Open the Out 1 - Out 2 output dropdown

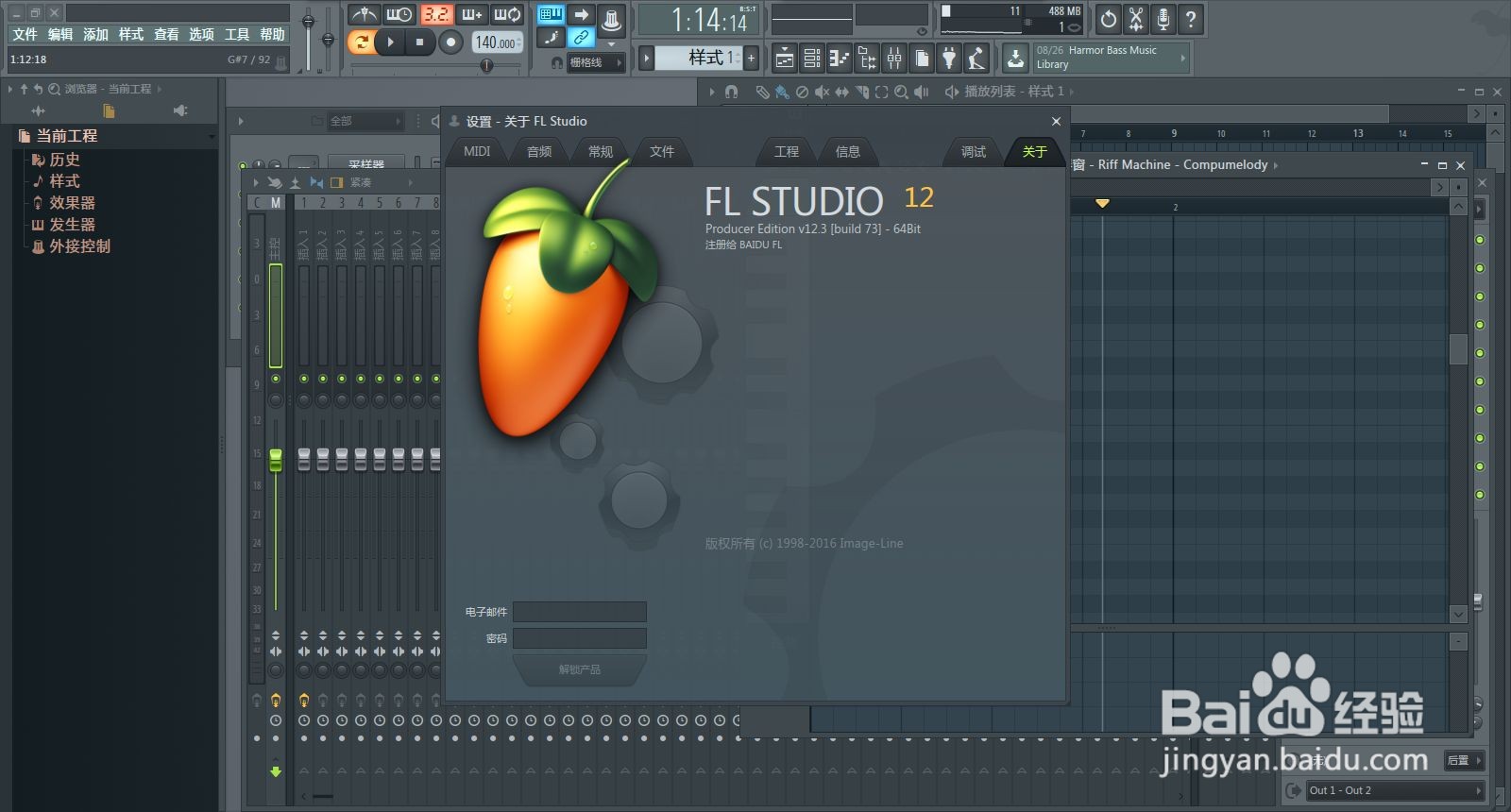pos(1395,790)
